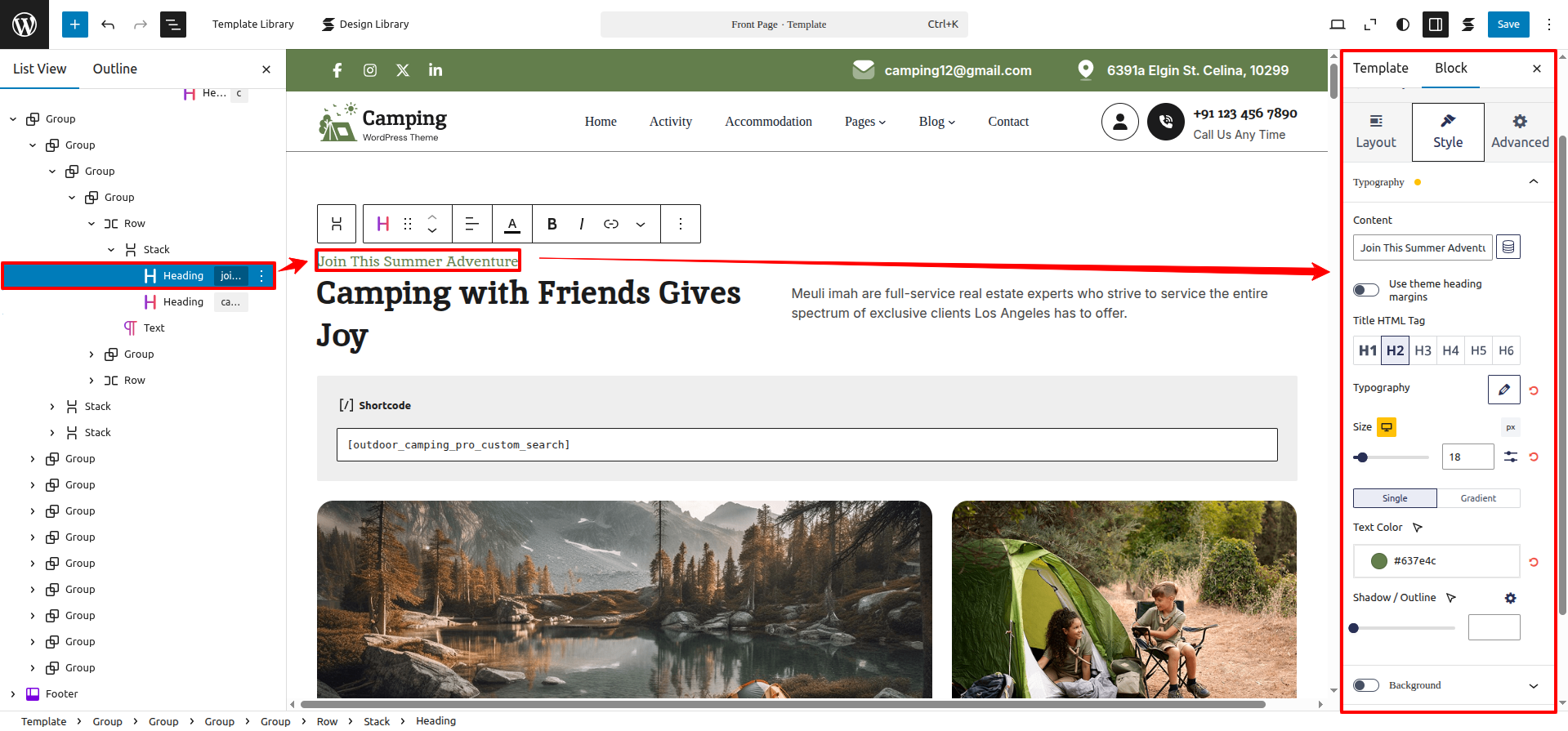Viewport: 1568px width, 731px height.
Task: Click the WordPress logo icon
Action: pos(25,25)
